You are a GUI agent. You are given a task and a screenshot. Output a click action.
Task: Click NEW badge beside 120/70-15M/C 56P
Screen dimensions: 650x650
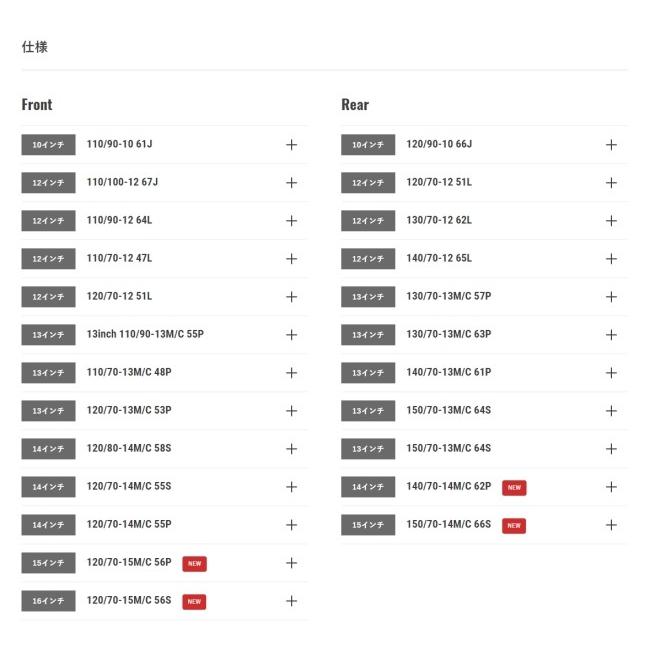coord(194,563)
